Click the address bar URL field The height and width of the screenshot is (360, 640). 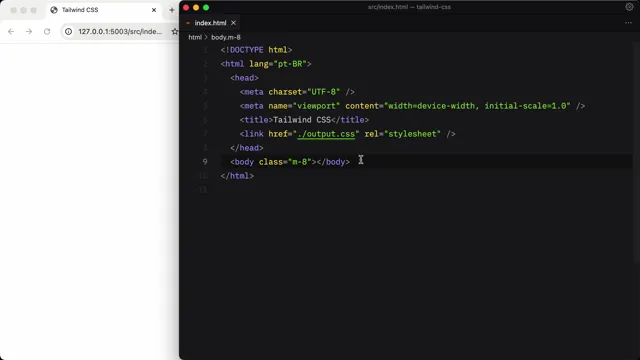tap(120, 31)
